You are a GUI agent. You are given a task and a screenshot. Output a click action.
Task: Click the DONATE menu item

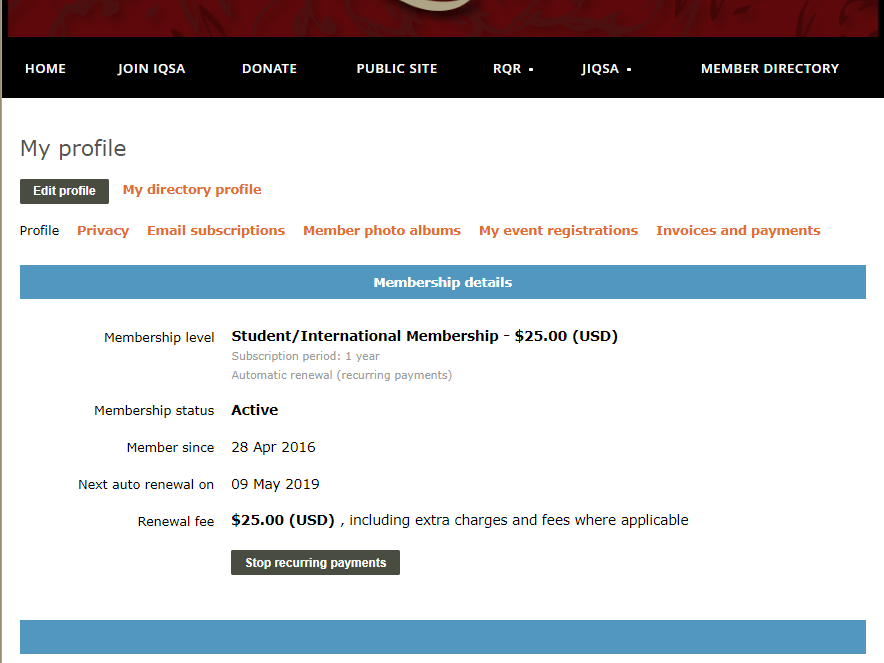coord(268,68)
